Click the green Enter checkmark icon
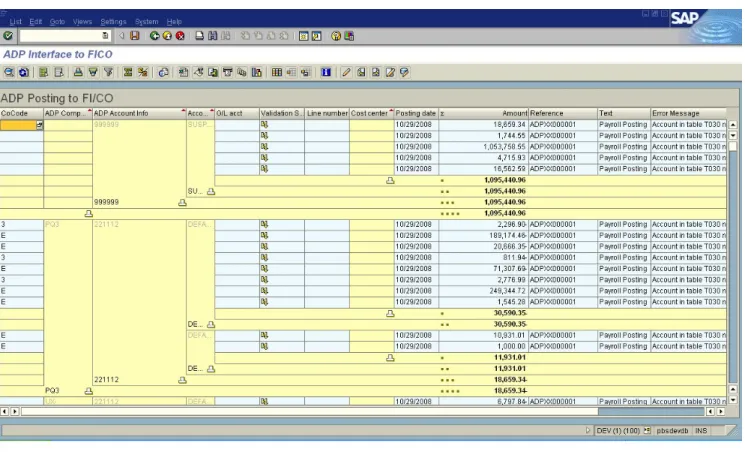The height and width of the screenshot is (452, 745). [8, 36]
